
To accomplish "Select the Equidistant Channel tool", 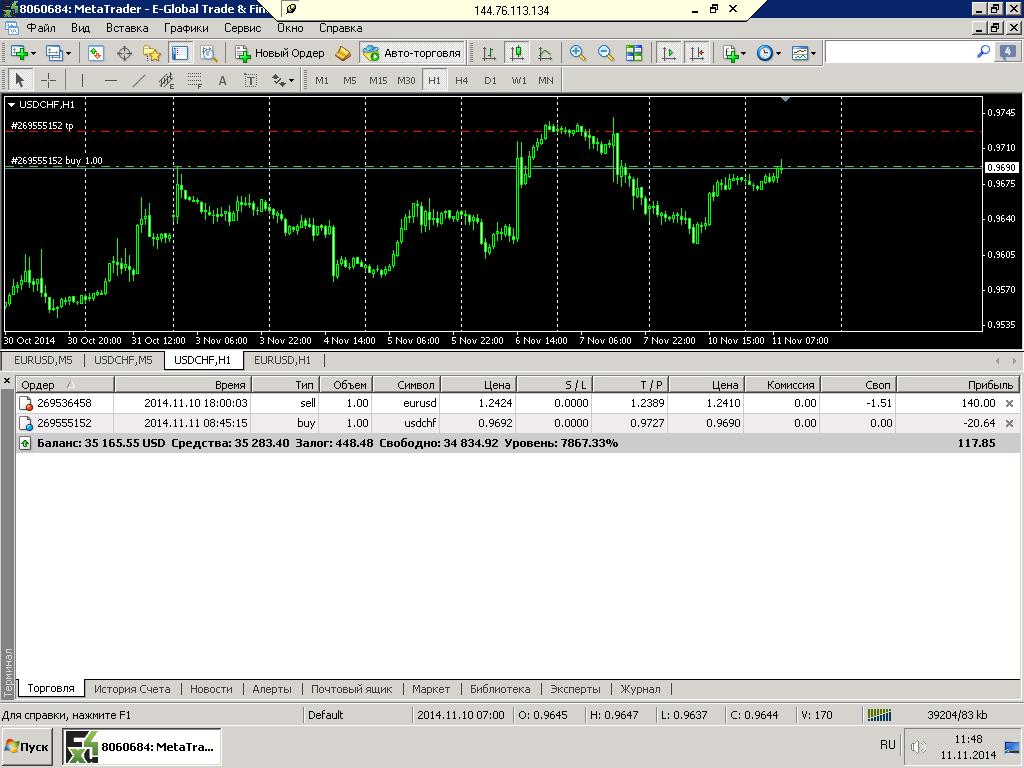I will (167, 80).
